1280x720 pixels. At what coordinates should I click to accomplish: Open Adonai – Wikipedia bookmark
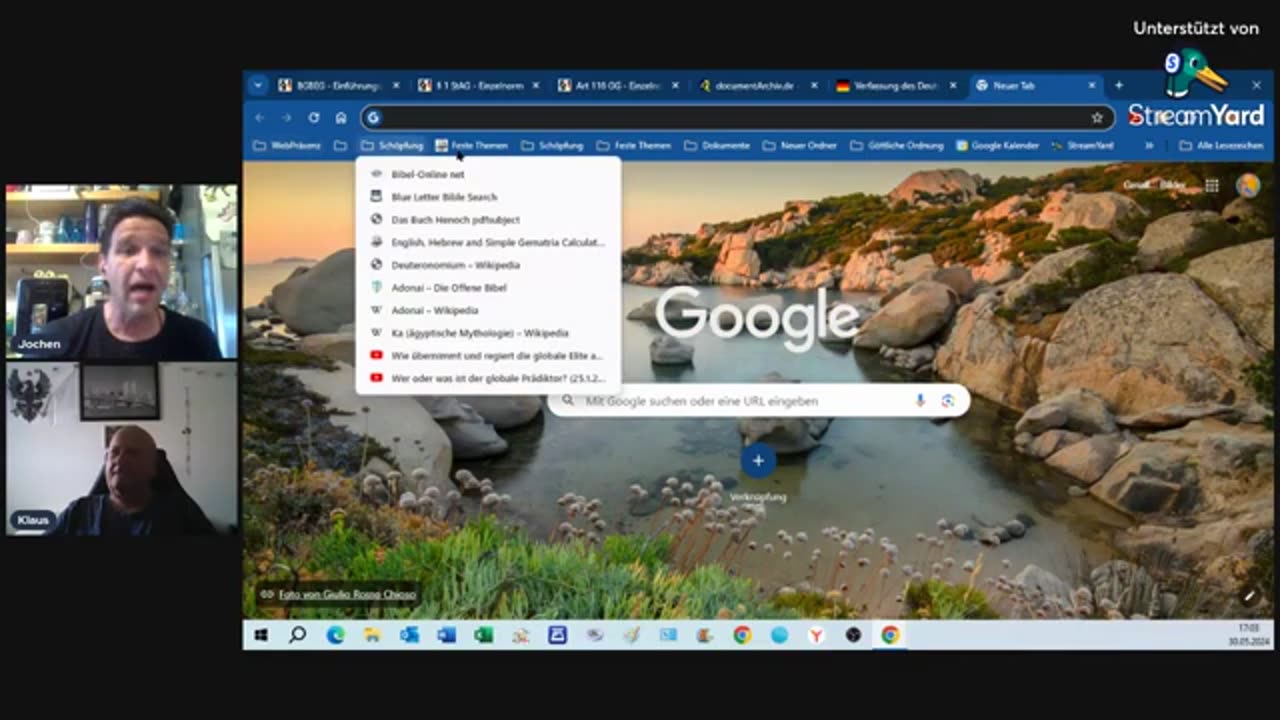click(488, 310)
